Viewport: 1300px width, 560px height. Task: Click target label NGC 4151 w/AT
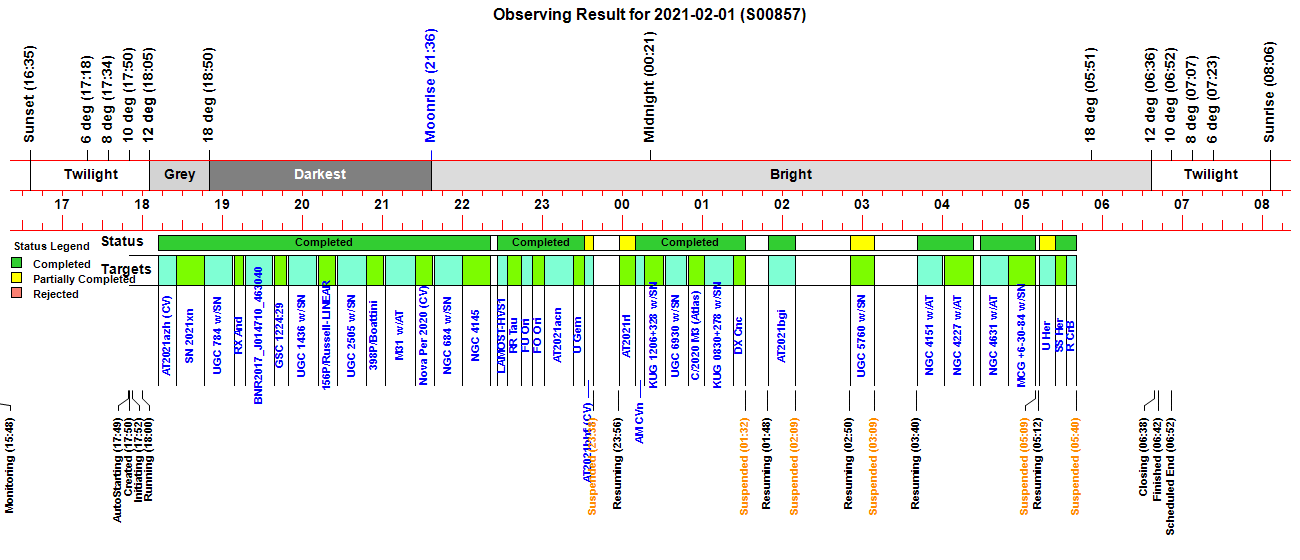pyautogui.click(x=930, y=337)
